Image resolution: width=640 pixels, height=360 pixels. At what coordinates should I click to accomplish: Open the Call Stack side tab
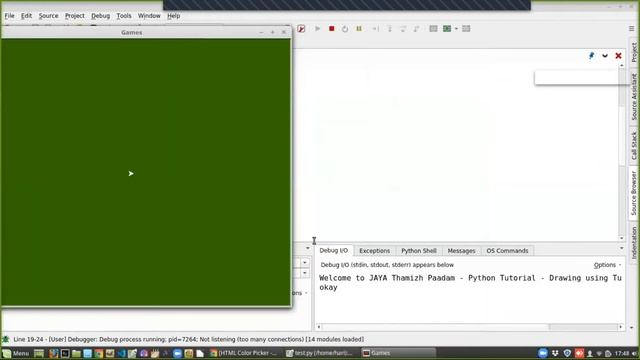pos(634,145)
